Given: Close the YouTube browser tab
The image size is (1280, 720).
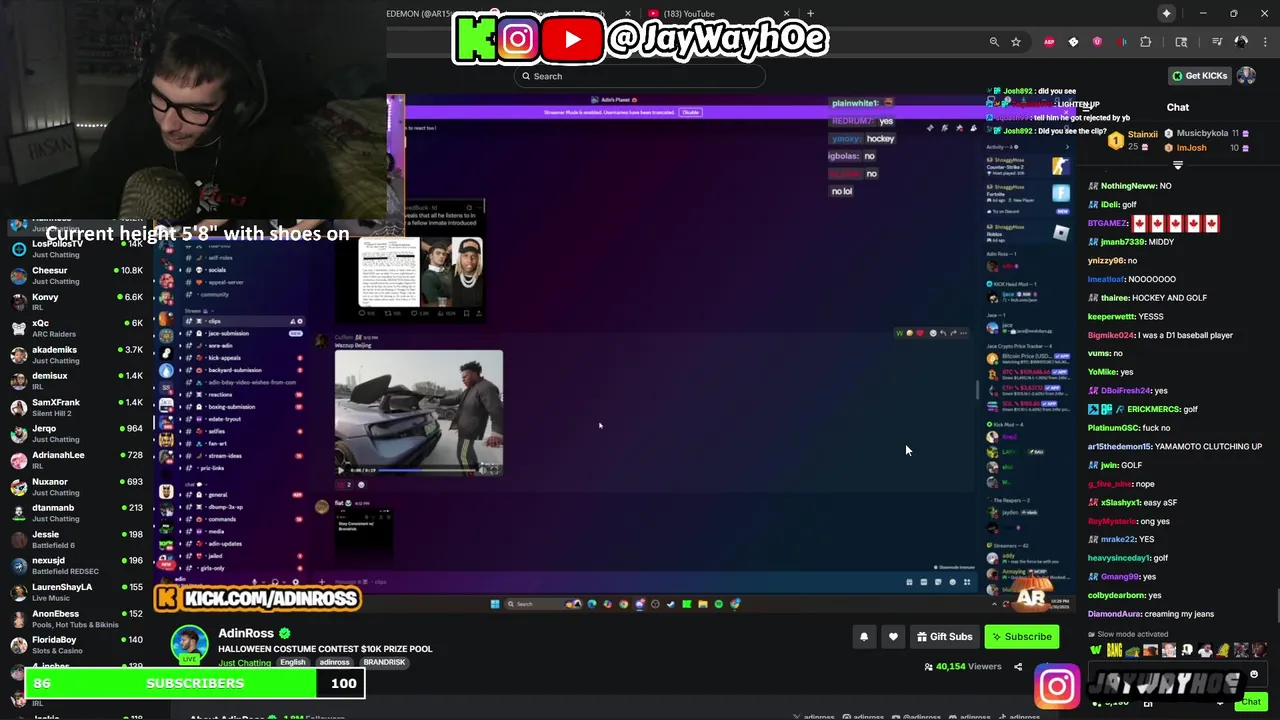Looking at the screenshot, I should coord(787,14).
